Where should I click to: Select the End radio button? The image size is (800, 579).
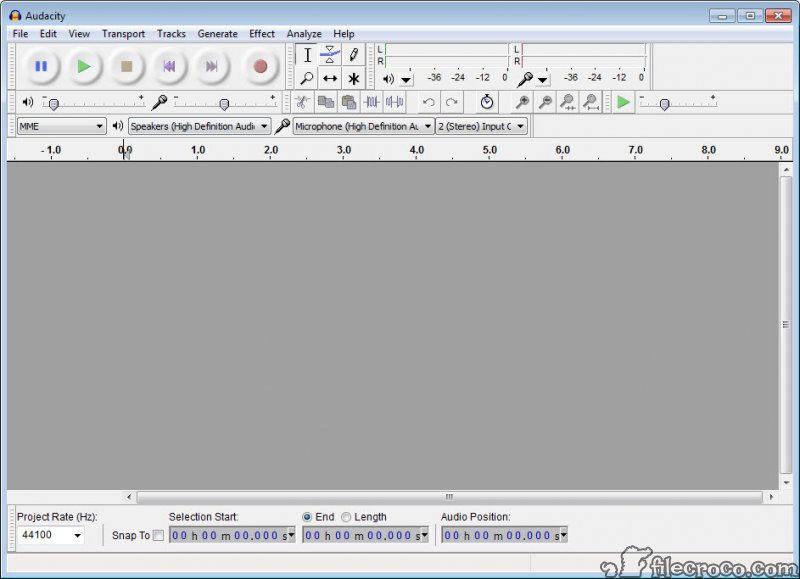307,517
